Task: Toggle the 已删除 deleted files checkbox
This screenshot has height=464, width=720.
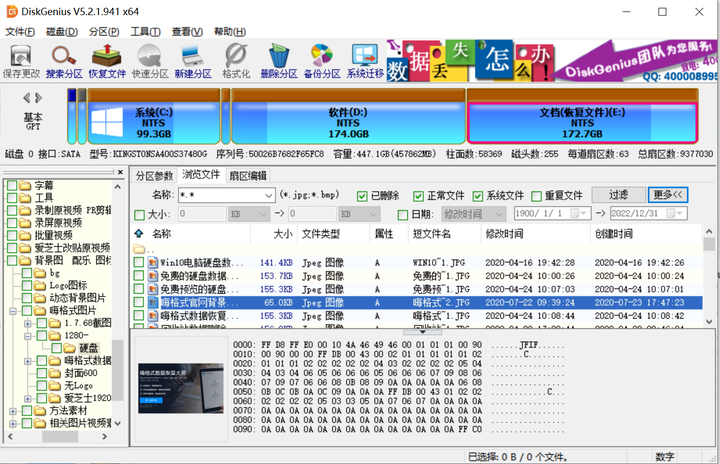Action: (362, 196)
